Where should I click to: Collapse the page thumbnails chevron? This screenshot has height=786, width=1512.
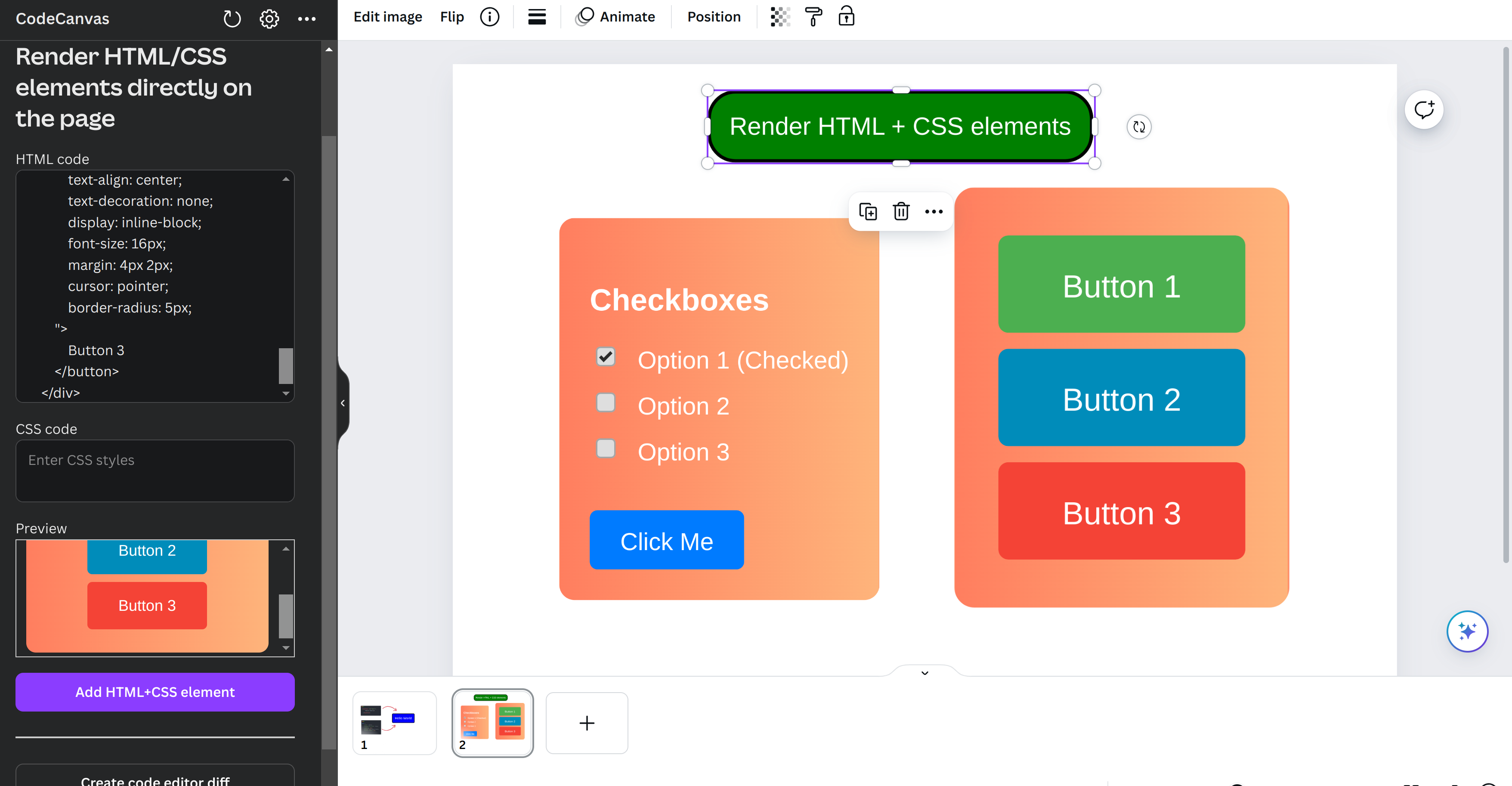pyautogui.click(x=925, y=673)
